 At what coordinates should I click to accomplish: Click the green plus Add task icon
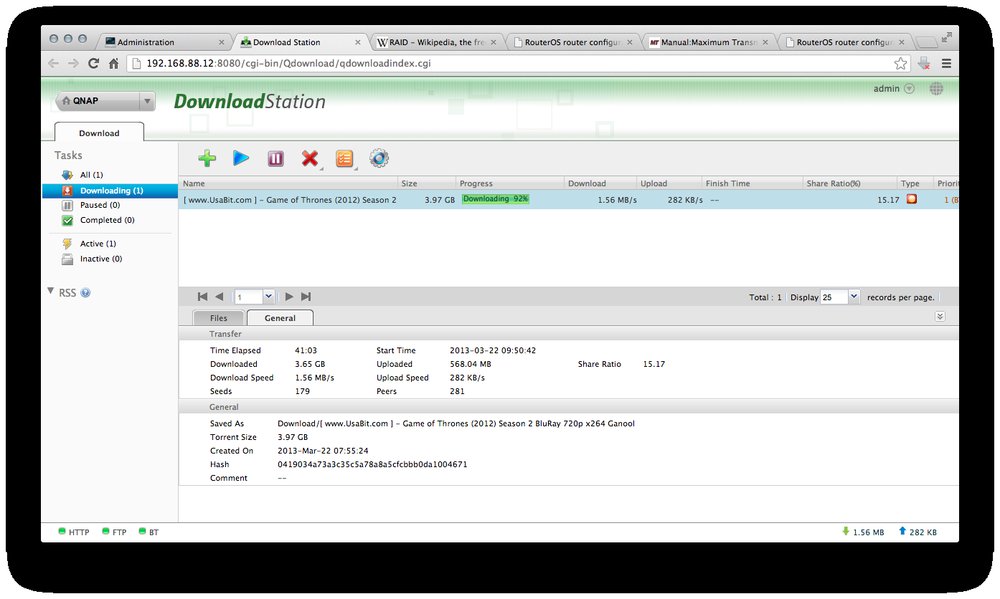pyautogui.click(x=207, y=158)
